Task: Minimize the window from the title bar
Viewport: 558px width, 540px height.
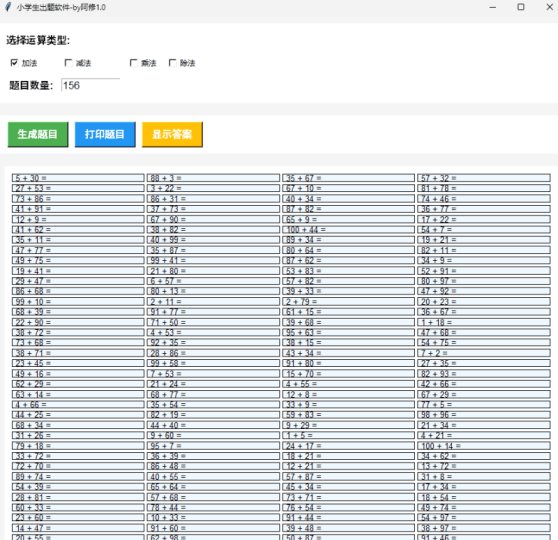Action: pos(493,7)
